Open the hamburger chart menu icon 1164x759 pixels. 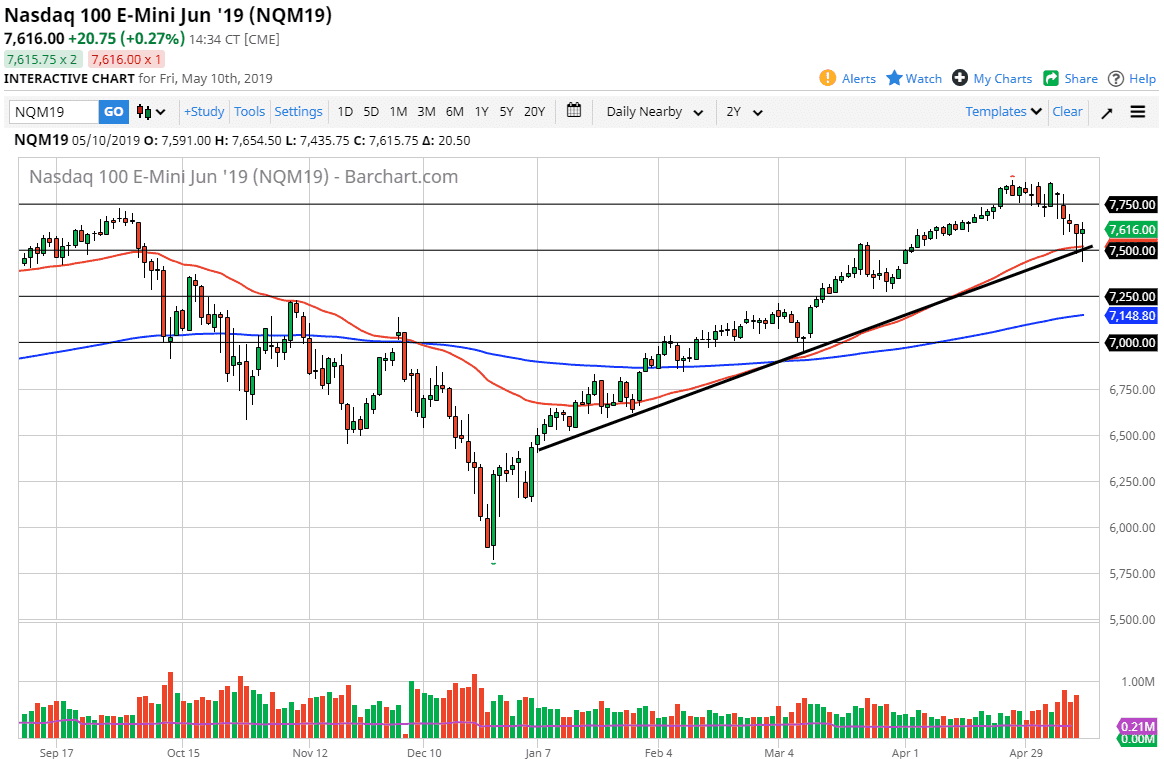tap(1137, 112)
